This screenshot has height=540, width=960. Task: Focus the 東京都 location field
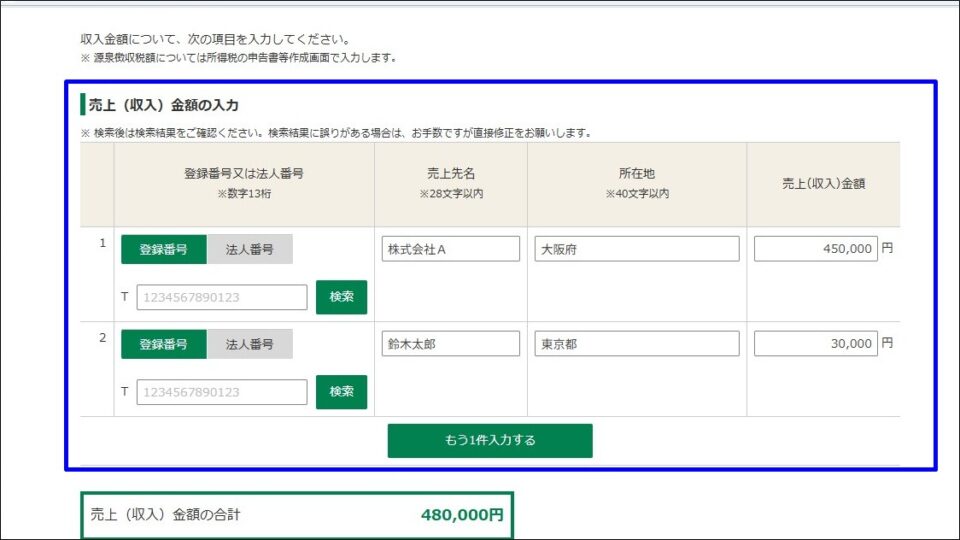(x=637, y=344)
